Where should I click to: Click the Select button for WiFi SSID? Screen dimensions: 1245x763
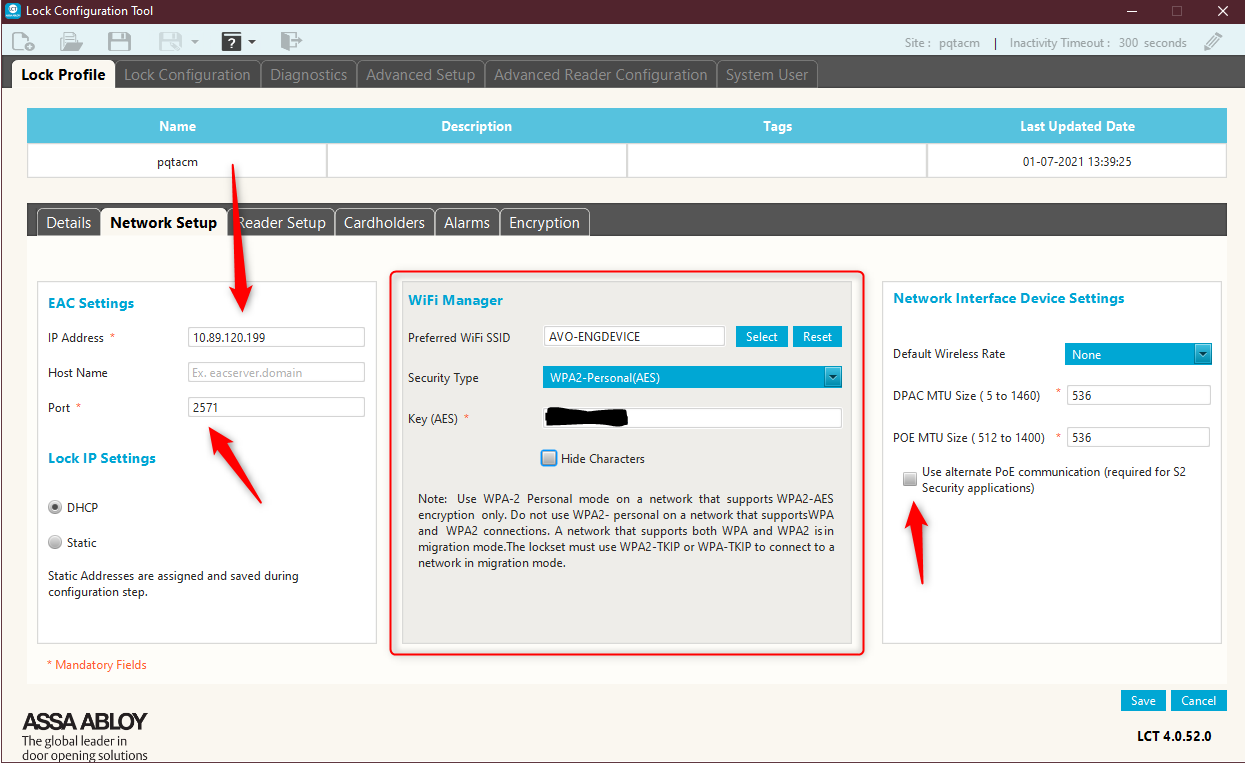(762, 337)
